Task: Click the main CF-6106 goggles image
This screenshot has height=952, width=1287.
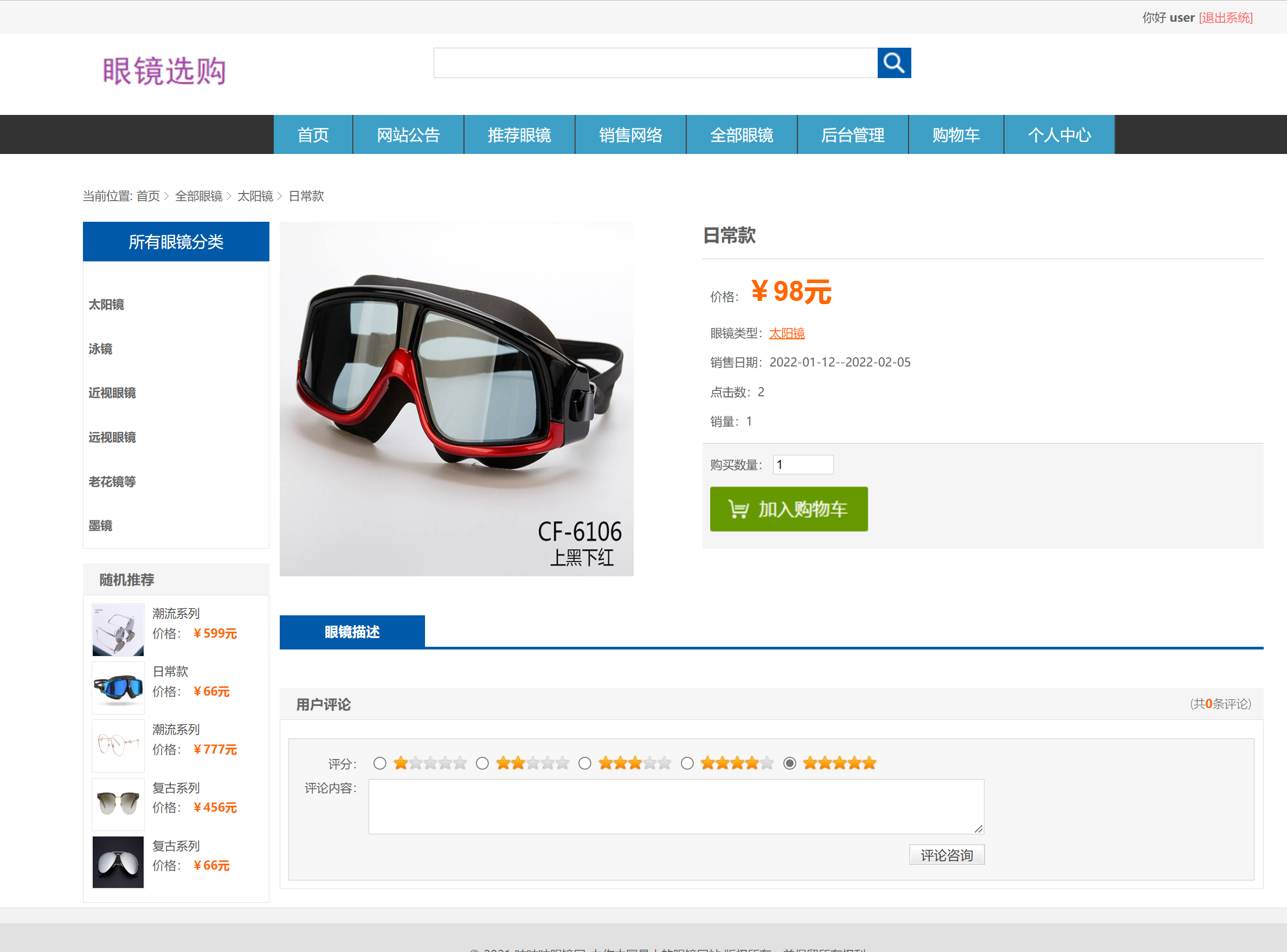Action: pos(456,399)
